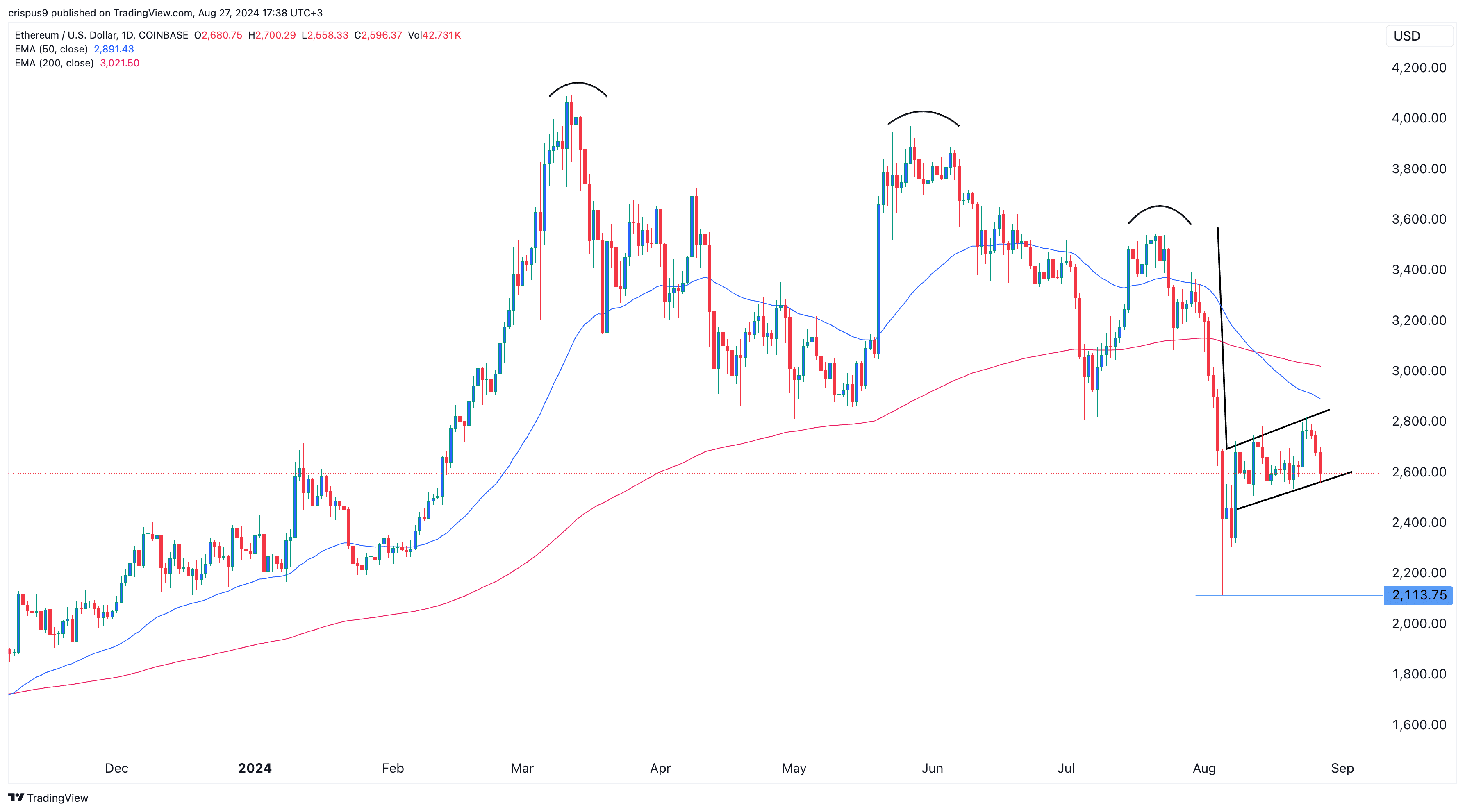Open the USD currency selector
1465x812 pixels.
click(x=1419, y=36)
